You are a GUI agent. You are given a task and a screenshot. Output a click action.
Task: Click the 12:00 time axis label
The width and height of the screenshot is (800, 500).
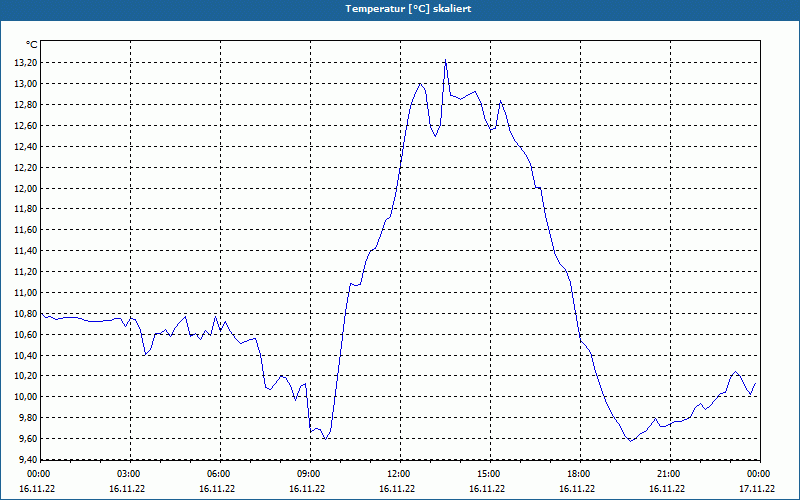tap(400, 474)
